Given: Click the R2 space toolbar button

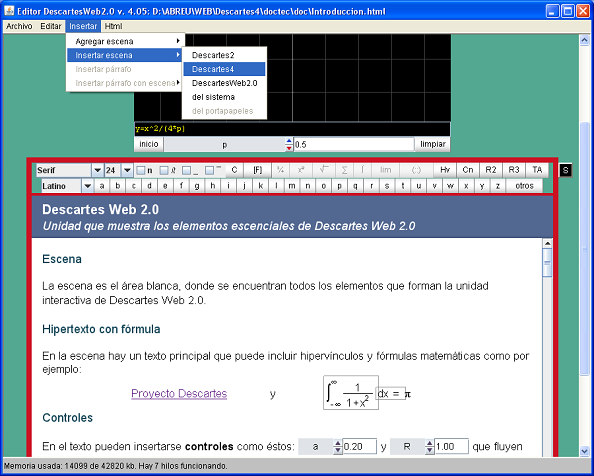Looking at the screenshot, I should point(491,170).
